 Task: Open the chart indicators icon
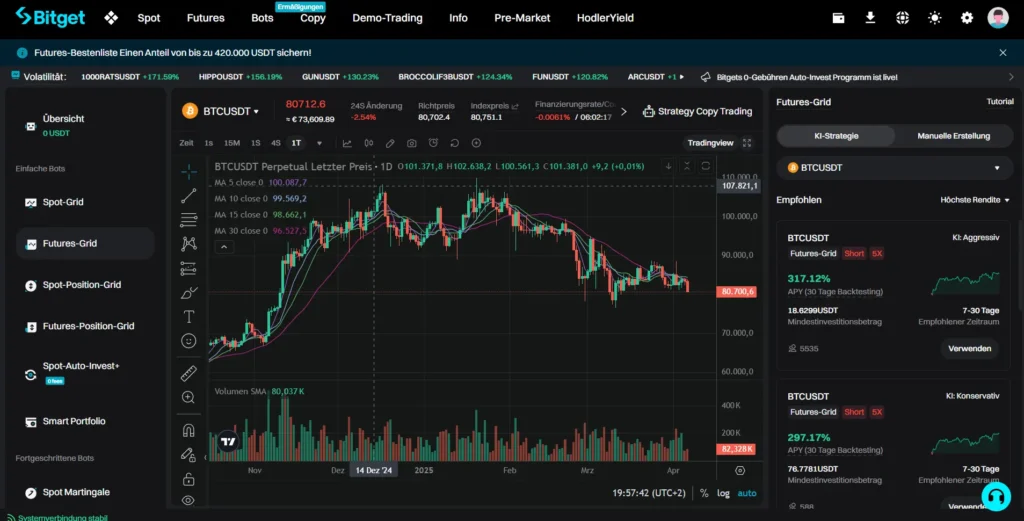pos(347,143)
